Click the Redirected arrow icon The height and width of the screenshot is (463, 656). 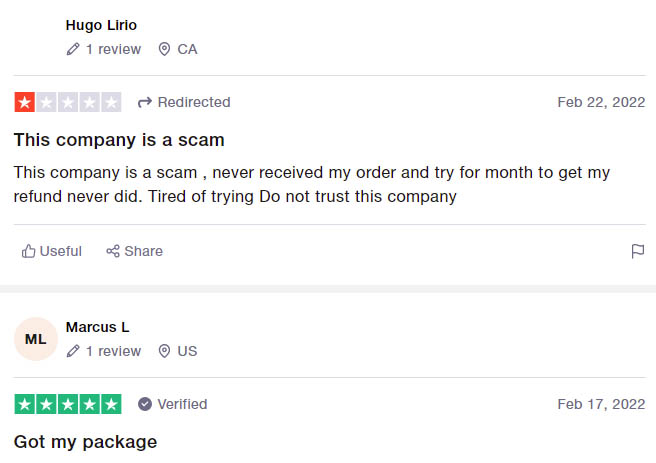[145, 102]
